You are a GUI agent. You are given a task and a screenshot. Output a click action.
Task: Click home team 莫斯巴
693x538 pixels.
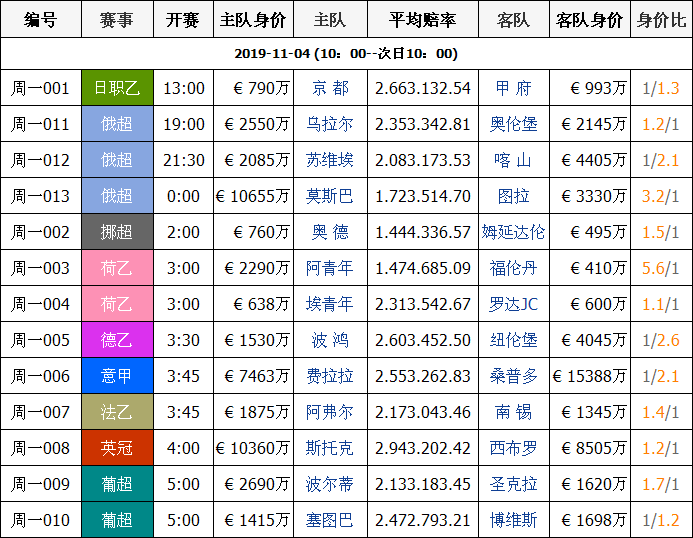click(x=330, y=196)
